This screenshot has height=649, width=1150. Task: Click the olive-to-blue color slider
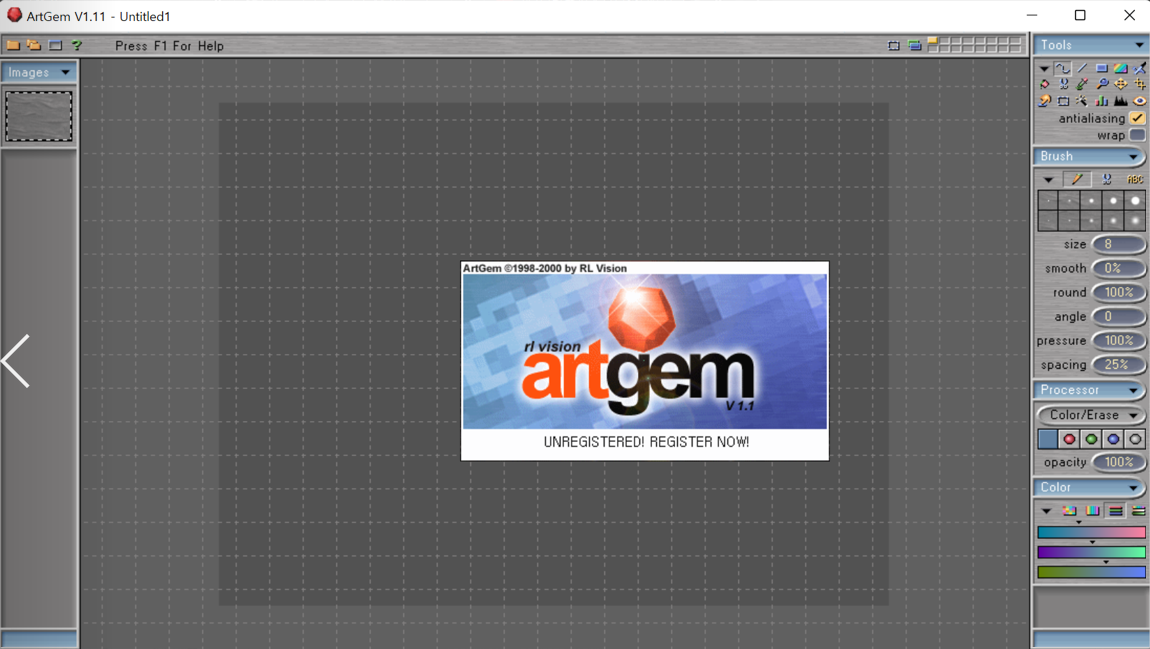click(1091, 572)
